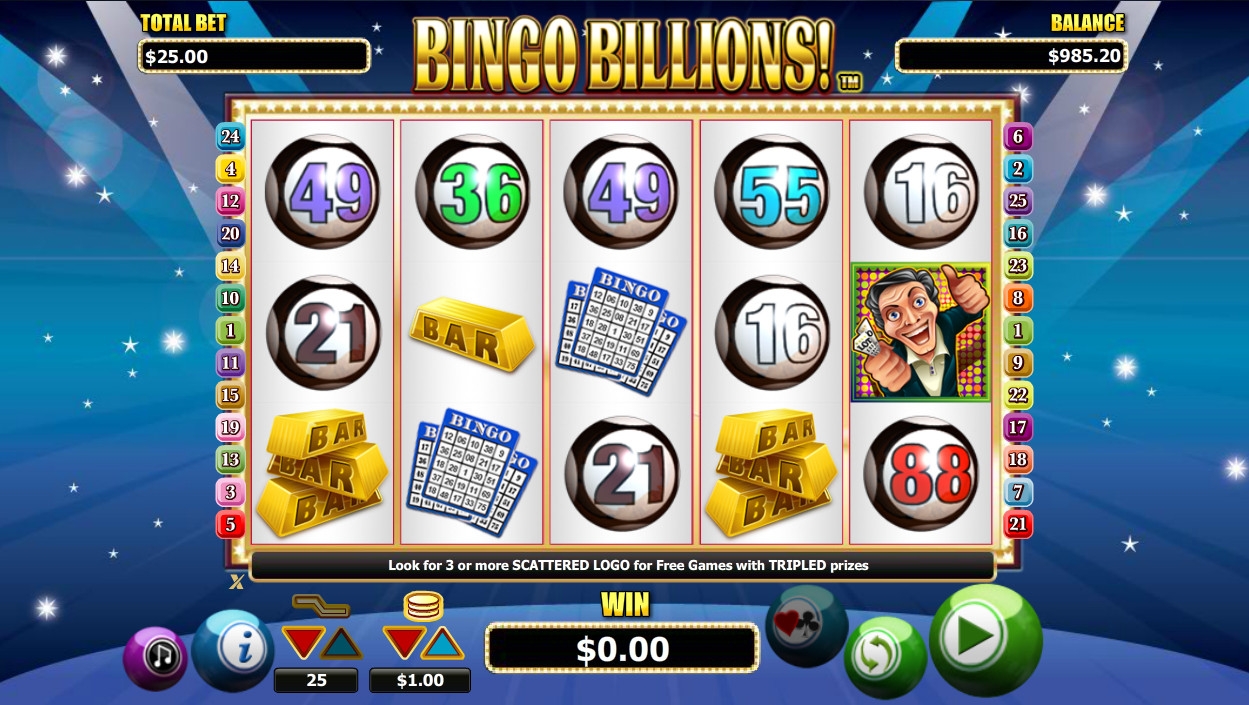Image resolution: width=1249 pixels, height=705 pixels.
Task: Click the Total Bet $25.00 display
Action: (x=254, y=56)
